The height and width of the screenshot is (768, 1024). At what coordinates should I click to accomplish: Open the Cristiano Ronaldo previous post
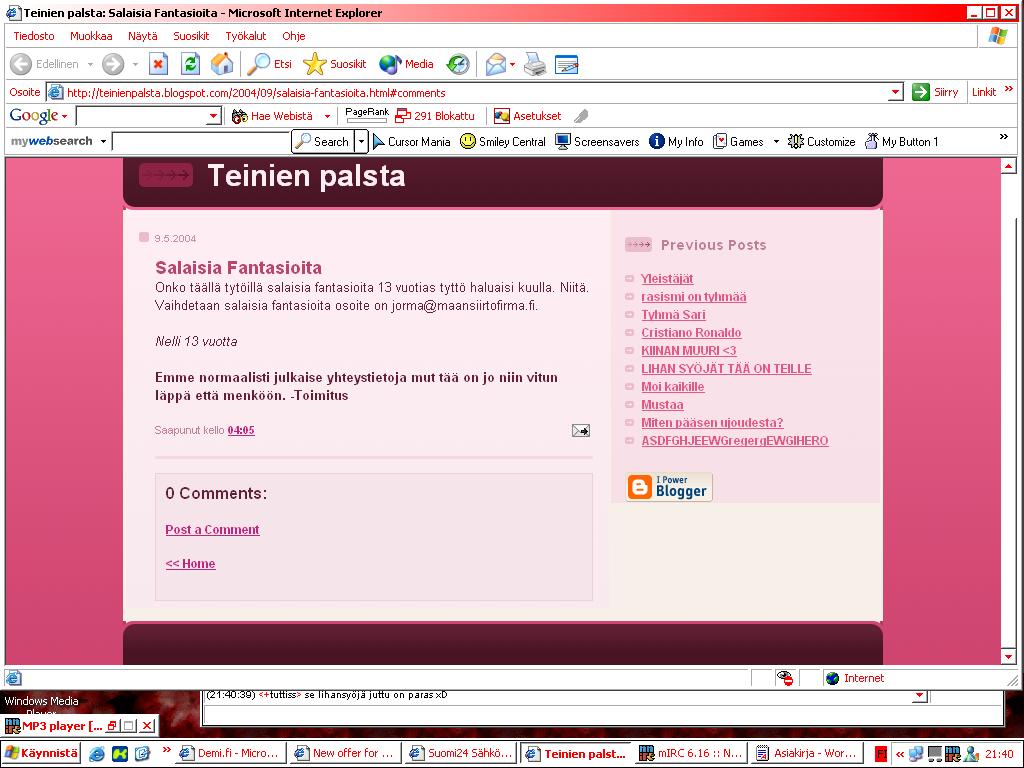[691, 333]
